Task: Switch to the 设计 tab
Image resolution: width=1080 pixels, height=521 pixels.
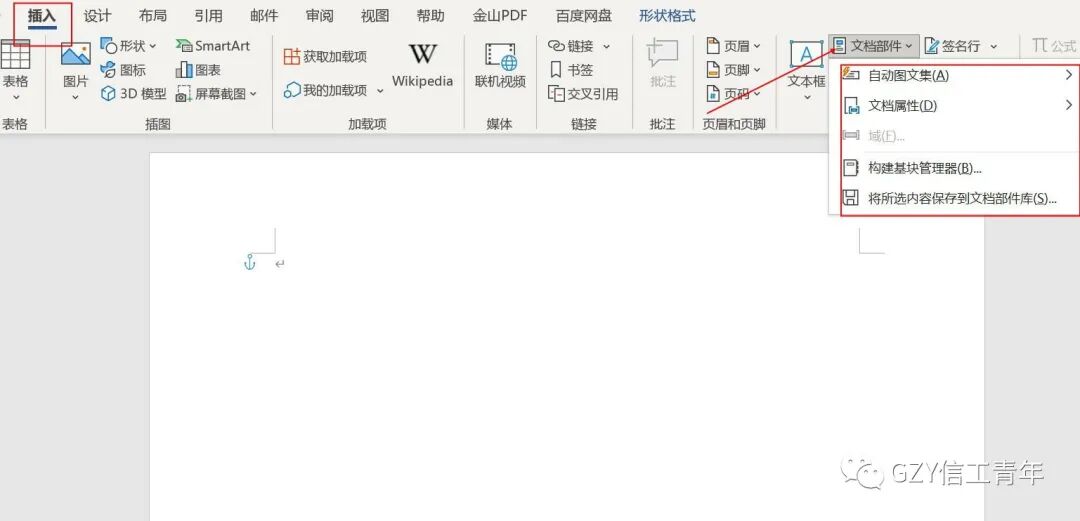Action: click(x=97, y=16)
